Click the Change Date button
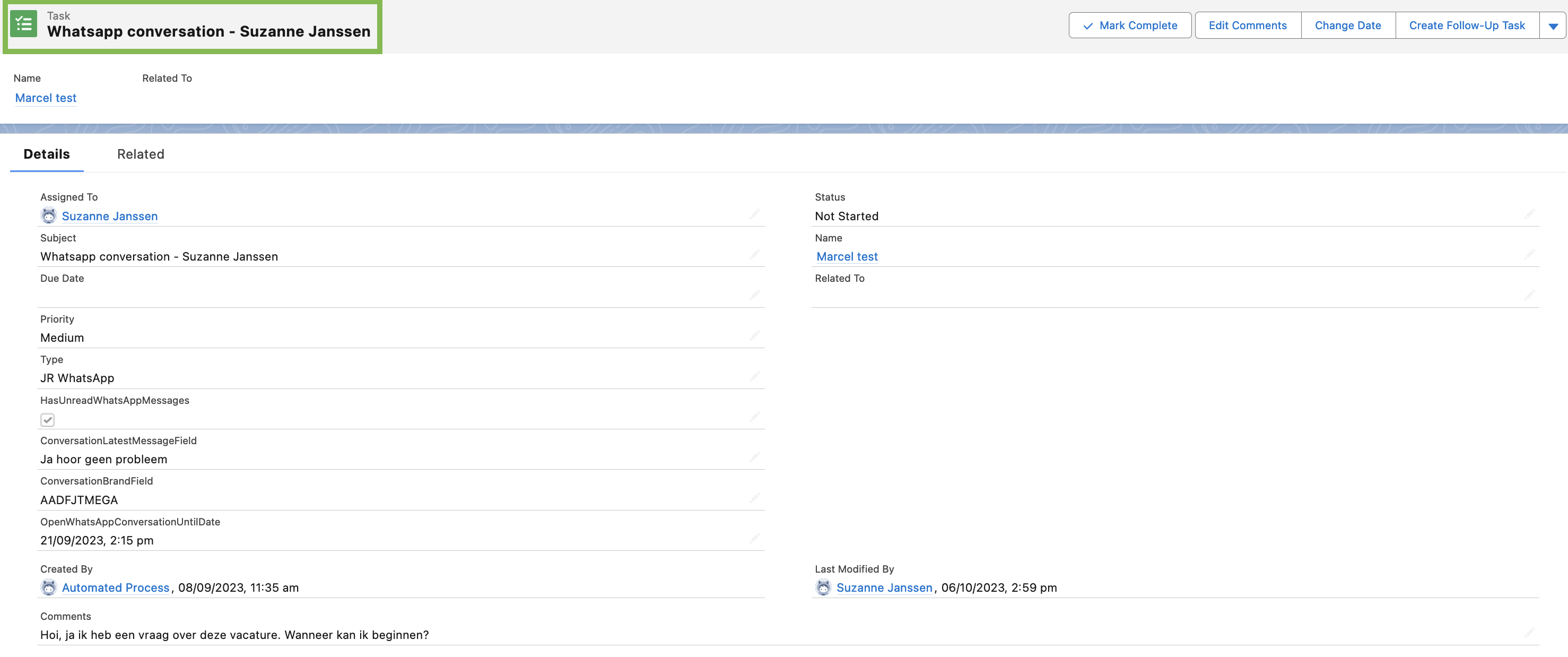 point(1348,25)
